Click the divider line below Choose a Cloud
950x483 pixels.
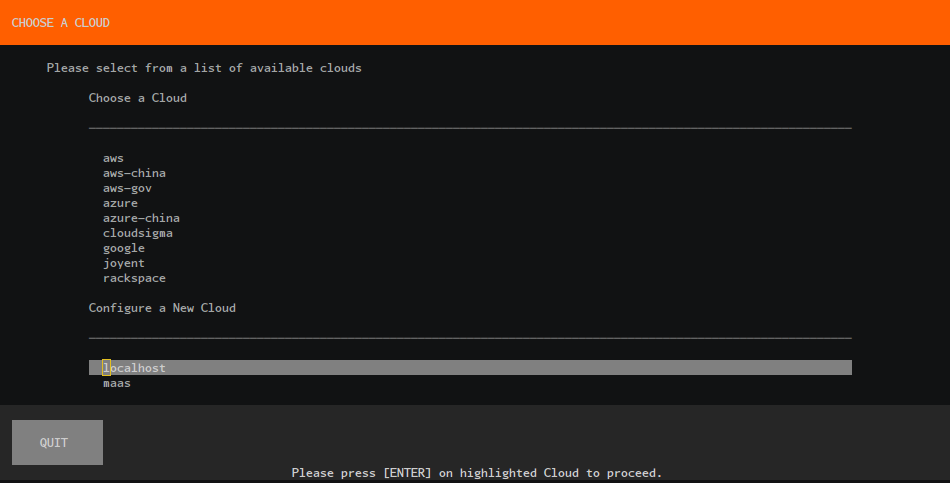(x=470, y=128)
